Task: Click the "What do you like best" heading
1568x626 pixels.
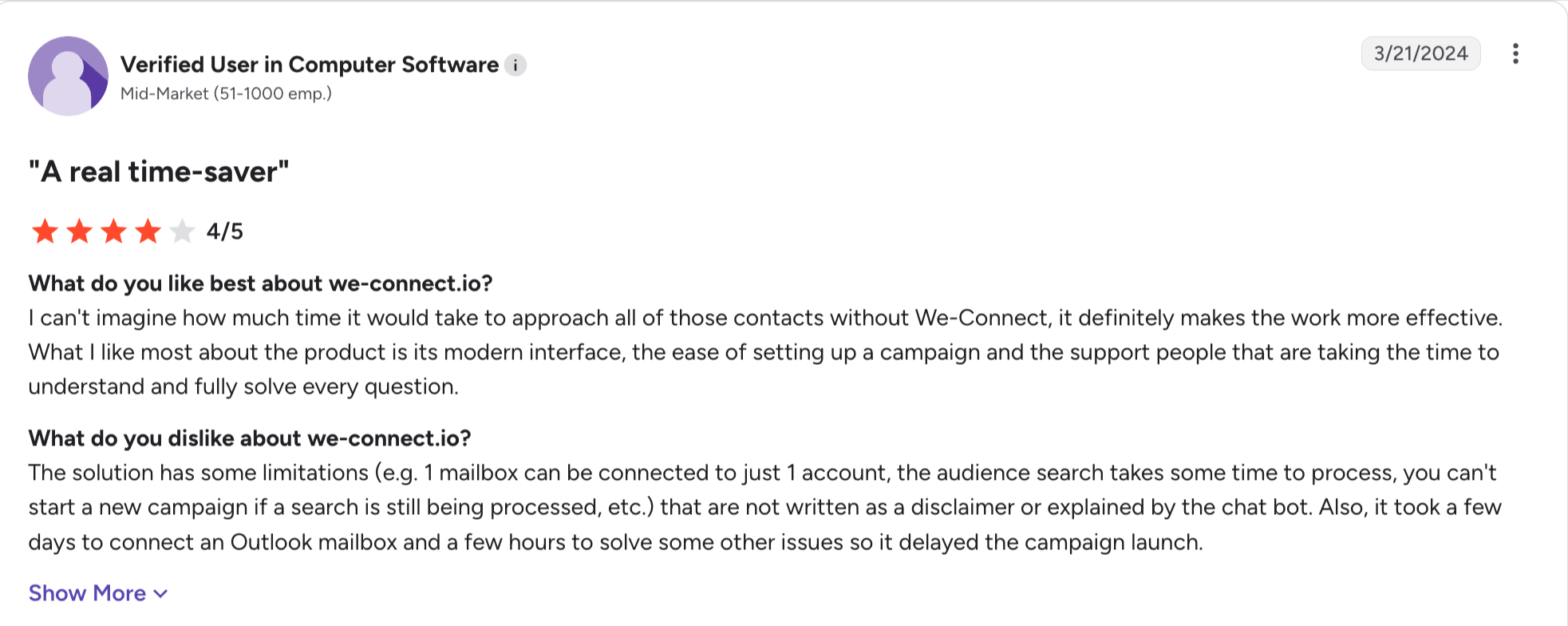Action: click(261, 283)
